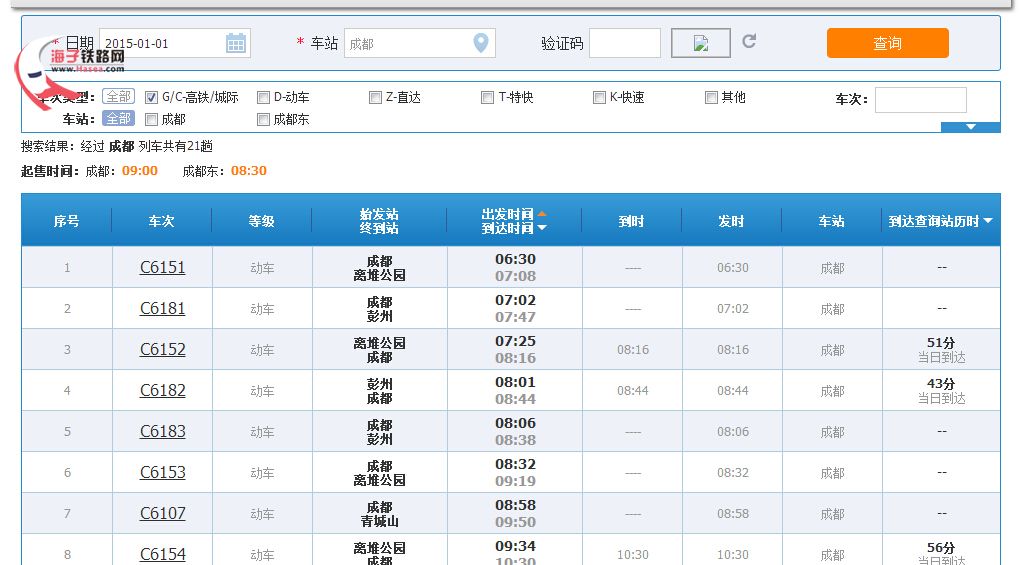Click the 车次 train number input box
The image size is (1021, 565).
point(920,100)
